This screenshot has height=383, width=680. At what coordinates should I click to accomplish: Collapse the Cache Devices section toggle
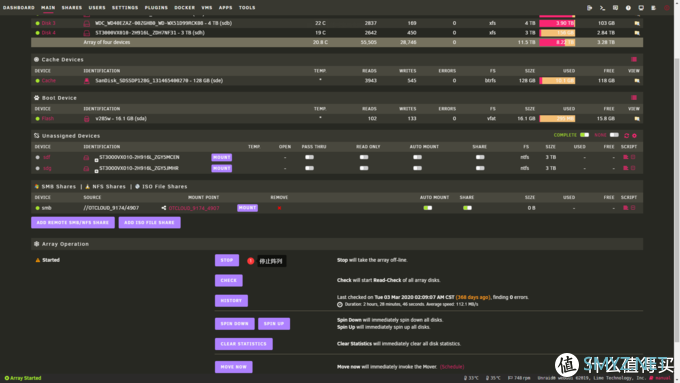point(634,59)
